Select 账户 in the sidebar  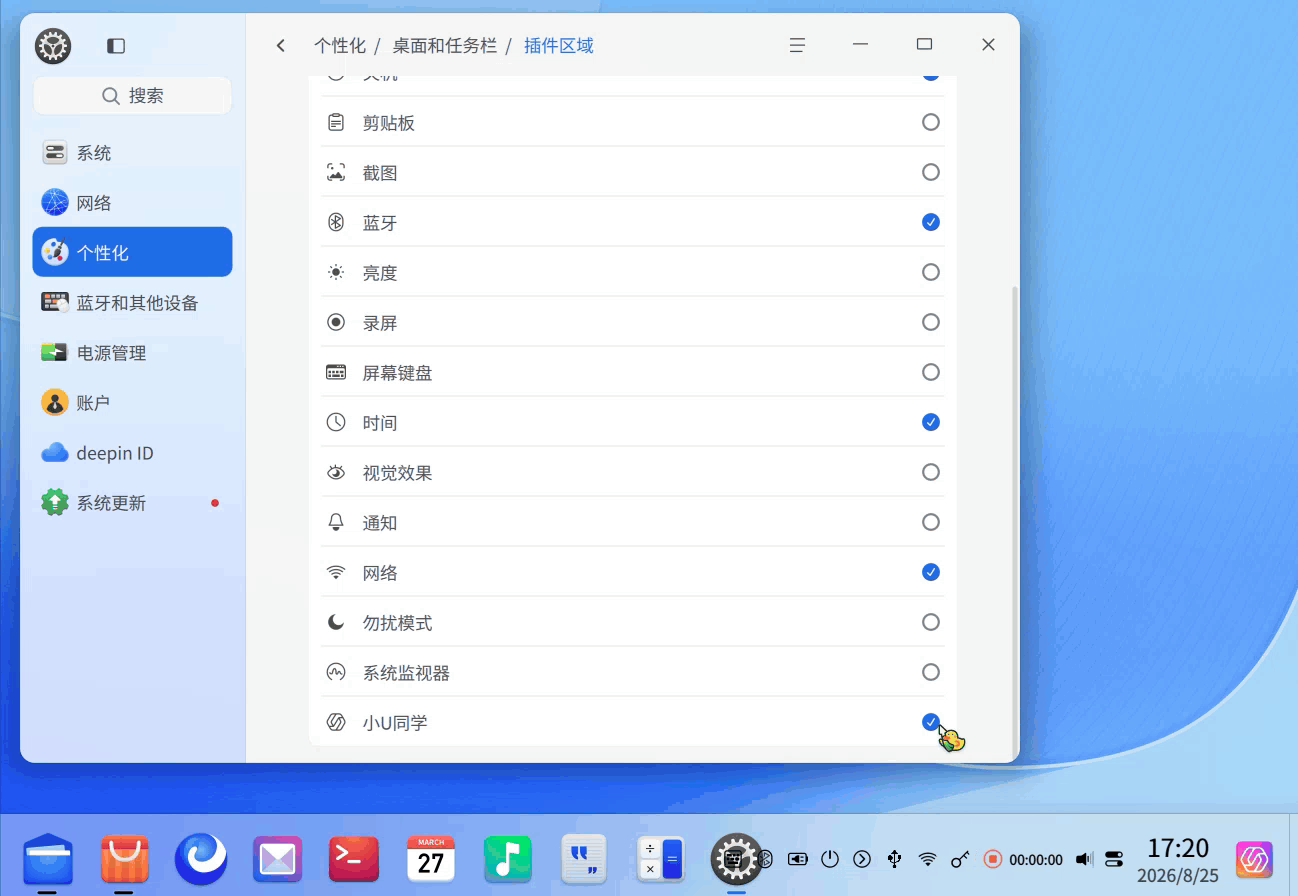[x=132, y=403]
